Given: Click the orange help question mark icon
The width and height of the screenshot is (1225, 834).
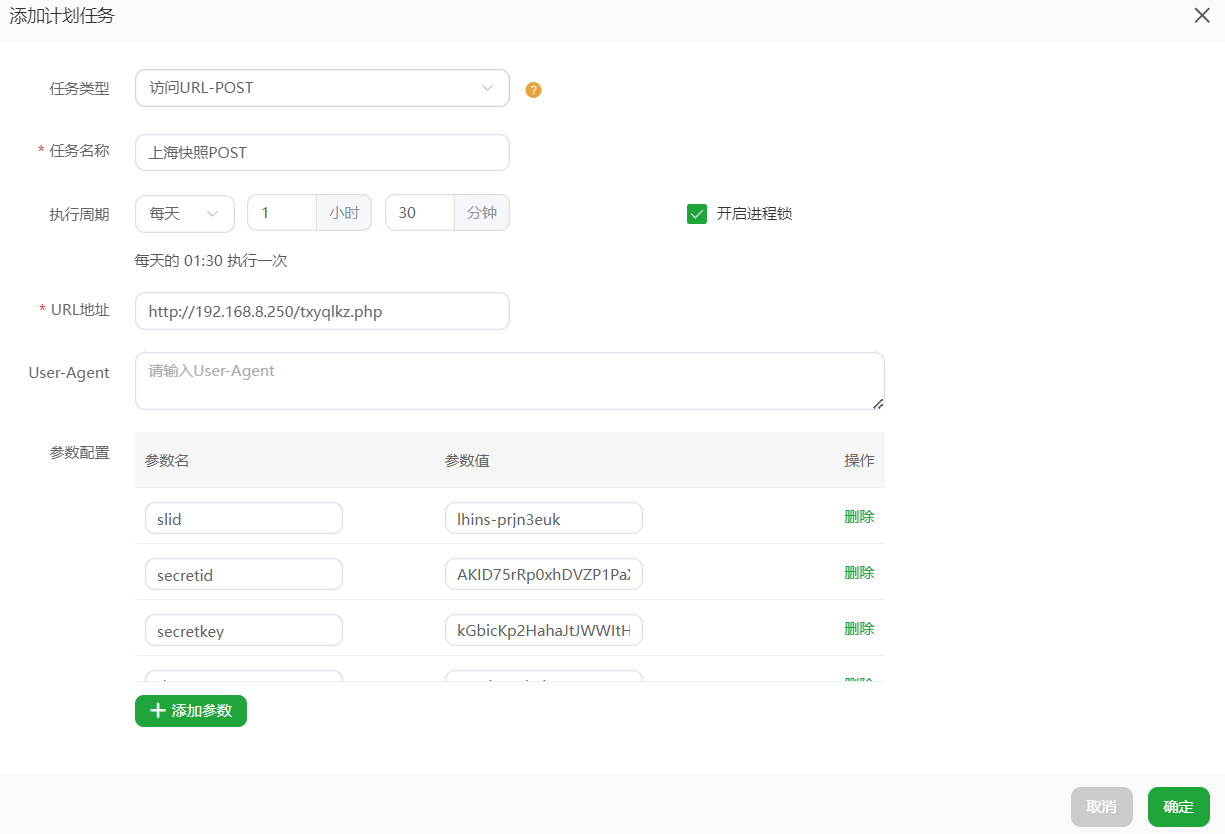Looking at the screenshot, I should click(x=533, y=90).
